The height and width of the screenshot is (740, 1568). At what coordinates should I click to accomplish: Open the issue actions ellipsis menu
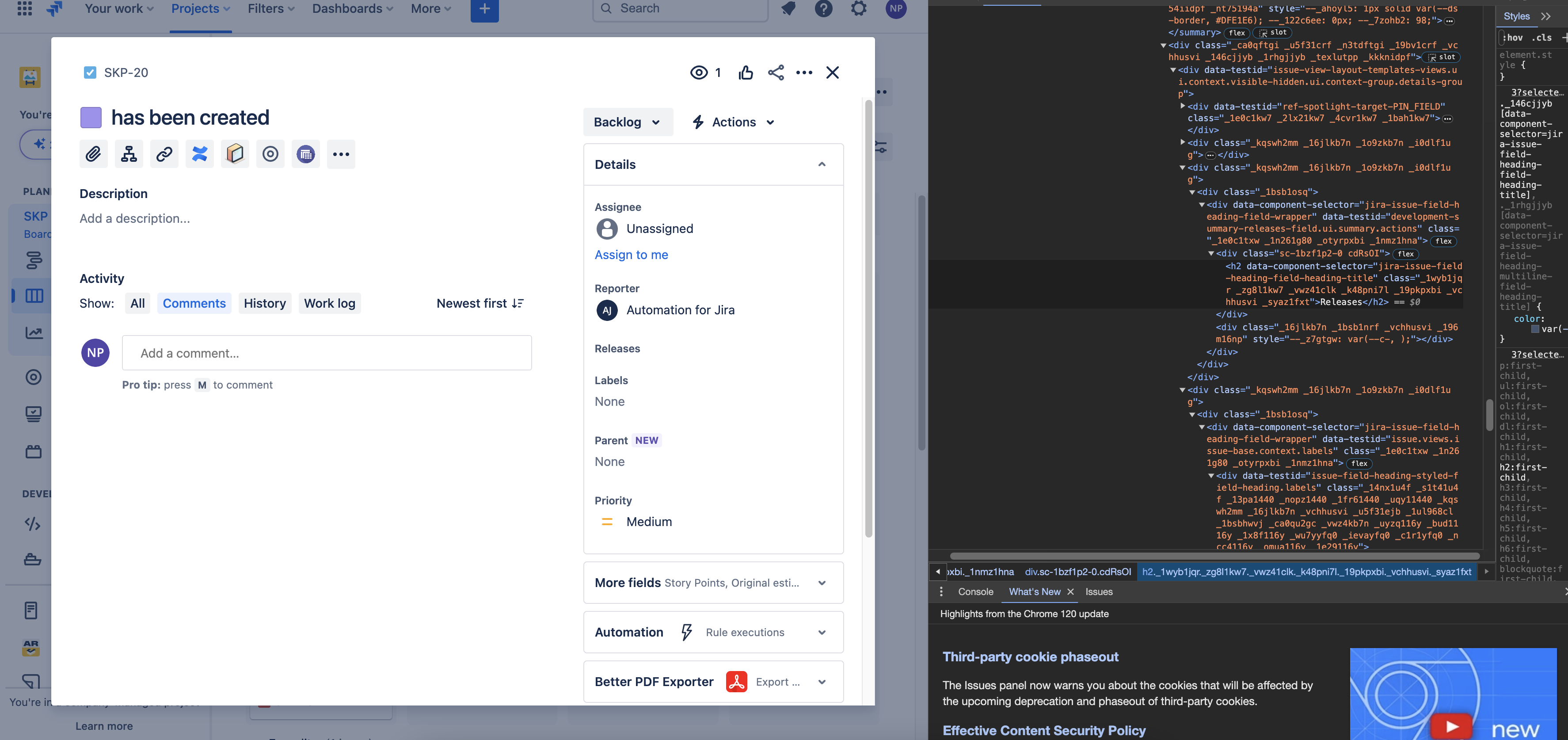click(803, 73)
